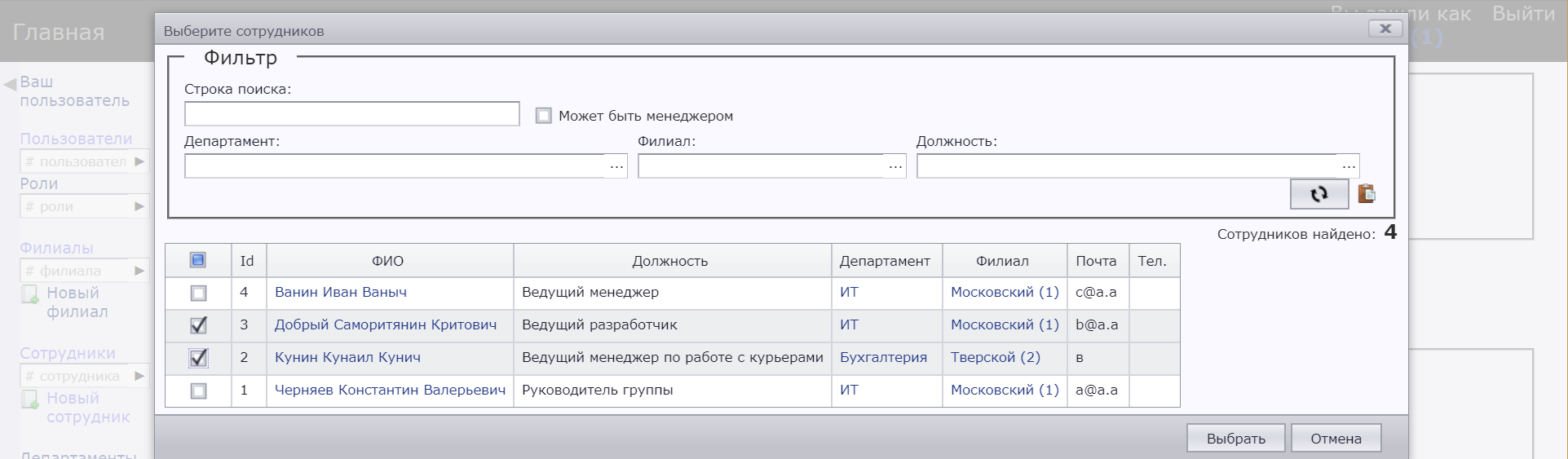Screen dimensions: 1568x459
Task: Expand the users number arrow in sidebar
Action: point(139,161)
